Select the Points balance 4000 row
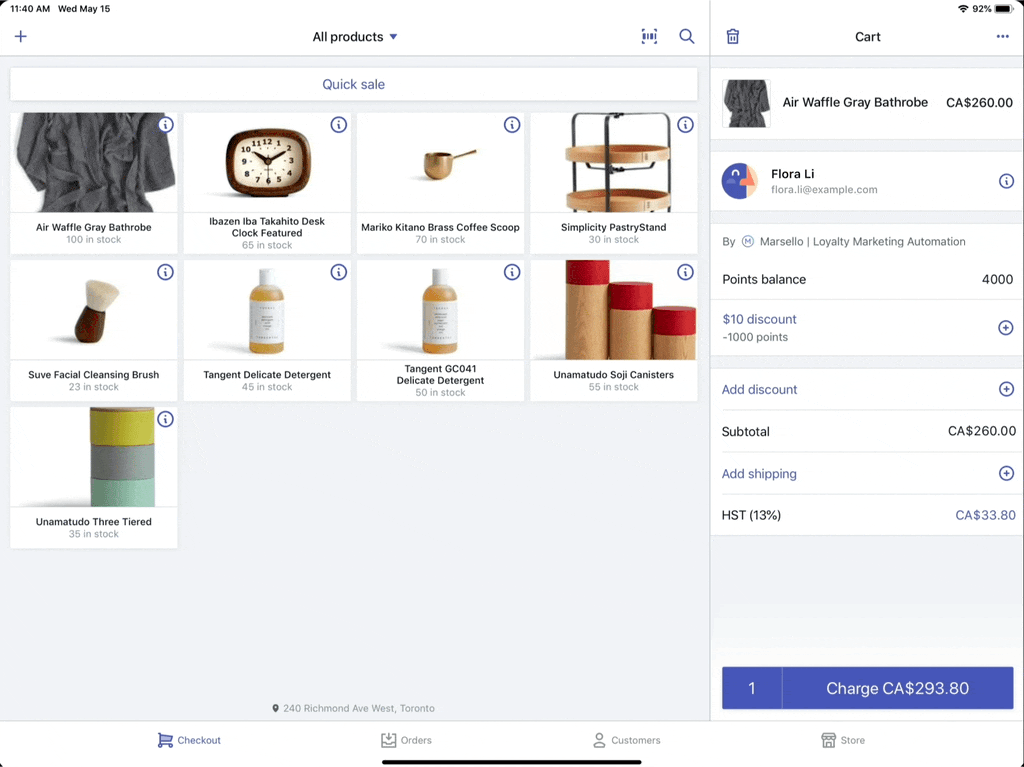This screenshot has width=1024, height=767. click(x=867, y=280)
